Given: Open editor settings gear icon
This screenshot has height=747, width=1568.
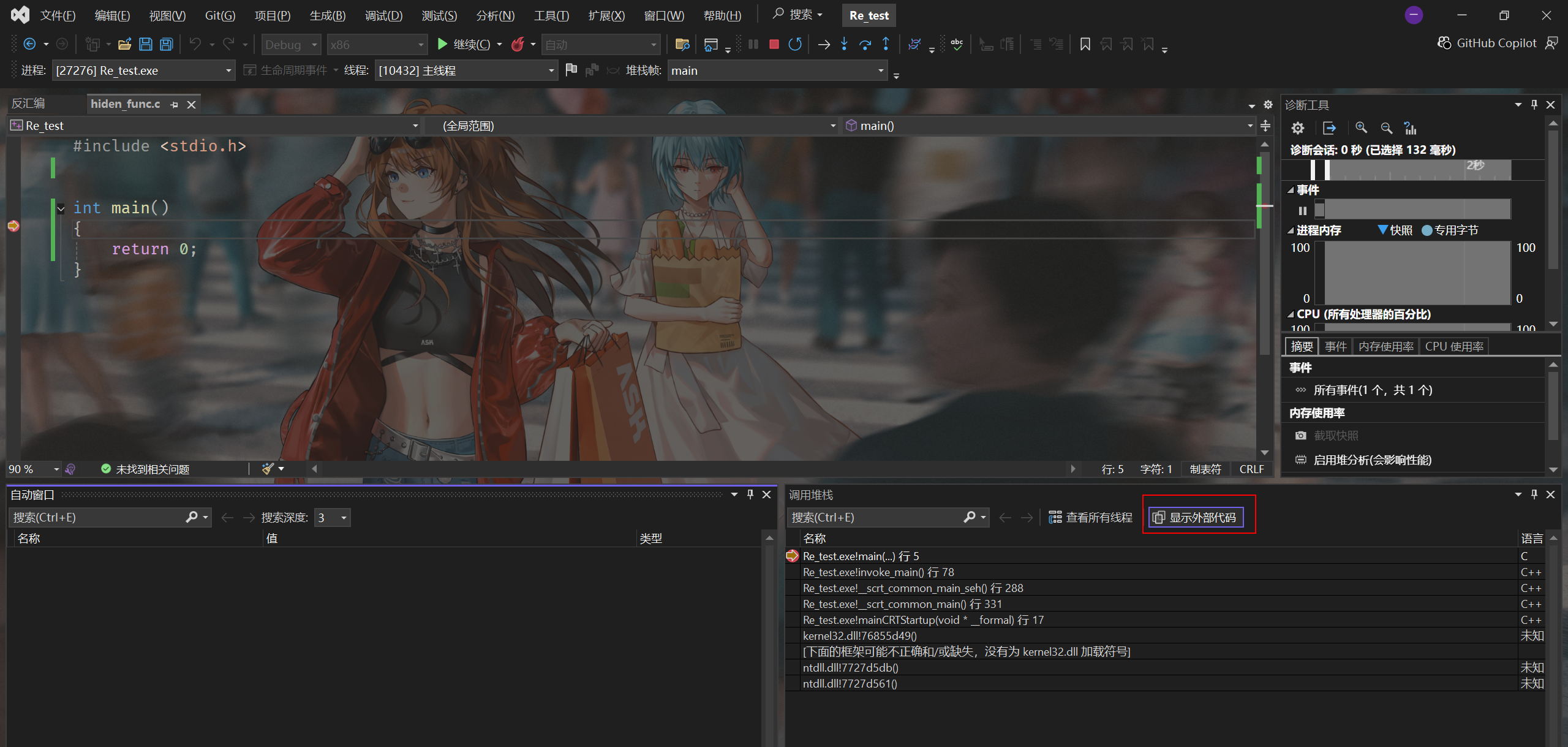Looking at the screenshot, I should pyautogui.click(x=1268, y=105).
